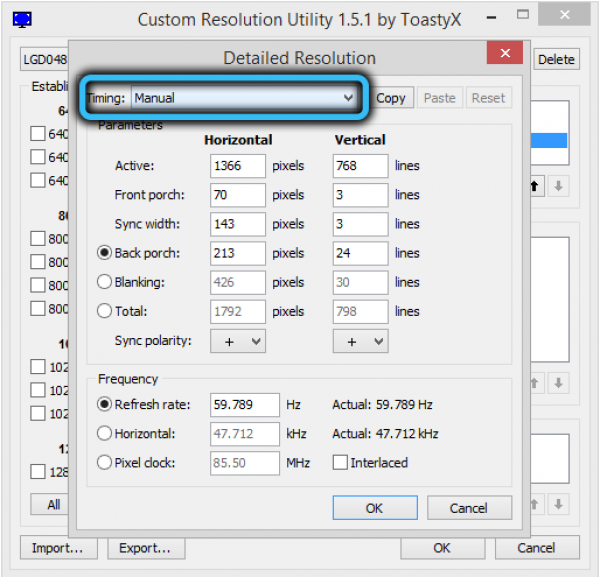Click the Delete button in main window
Screen dimensions: 600x577
tap(556, 59)
